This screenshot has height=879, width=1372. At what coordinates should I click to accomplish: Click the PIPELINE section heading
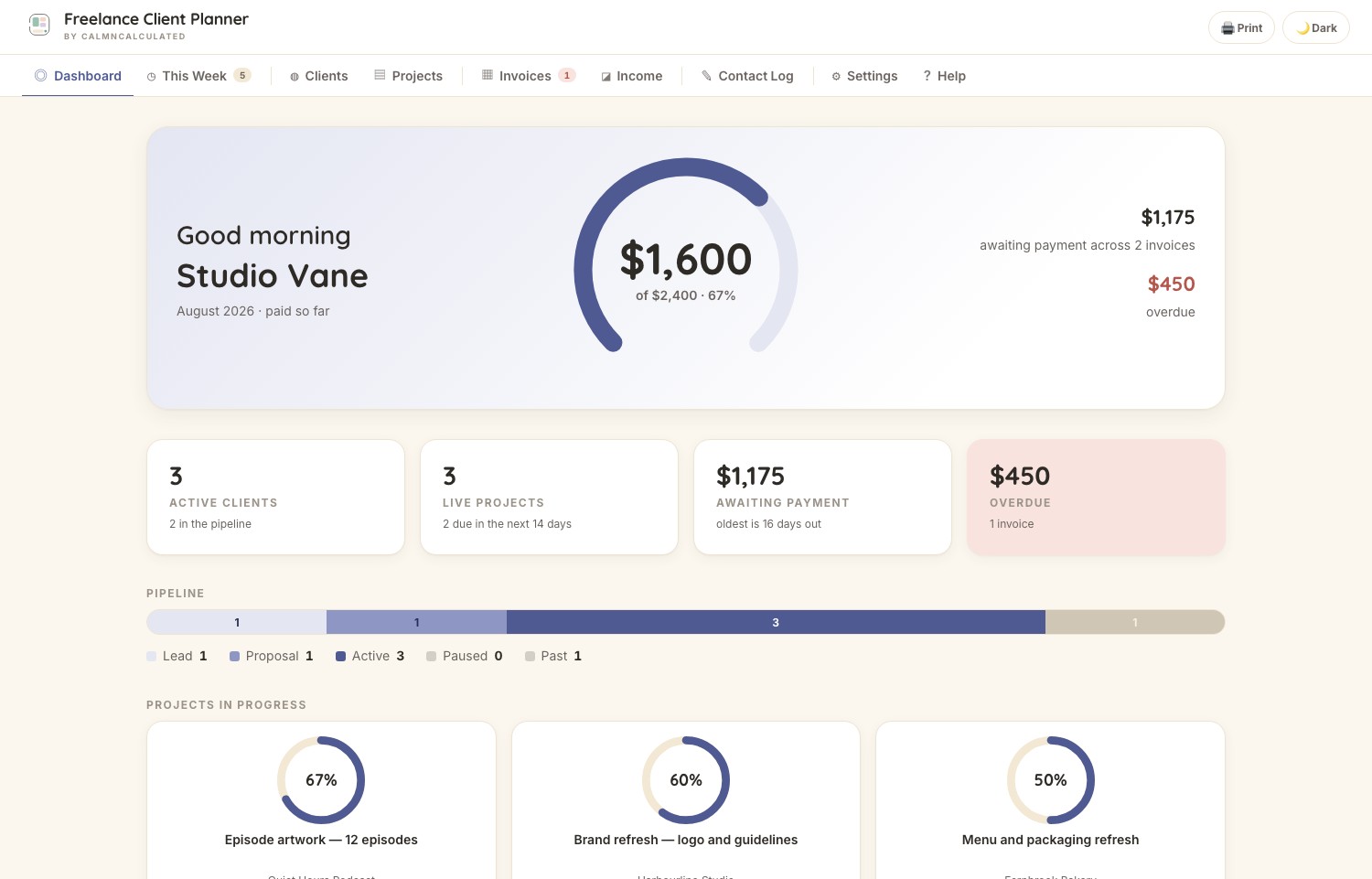176,594
